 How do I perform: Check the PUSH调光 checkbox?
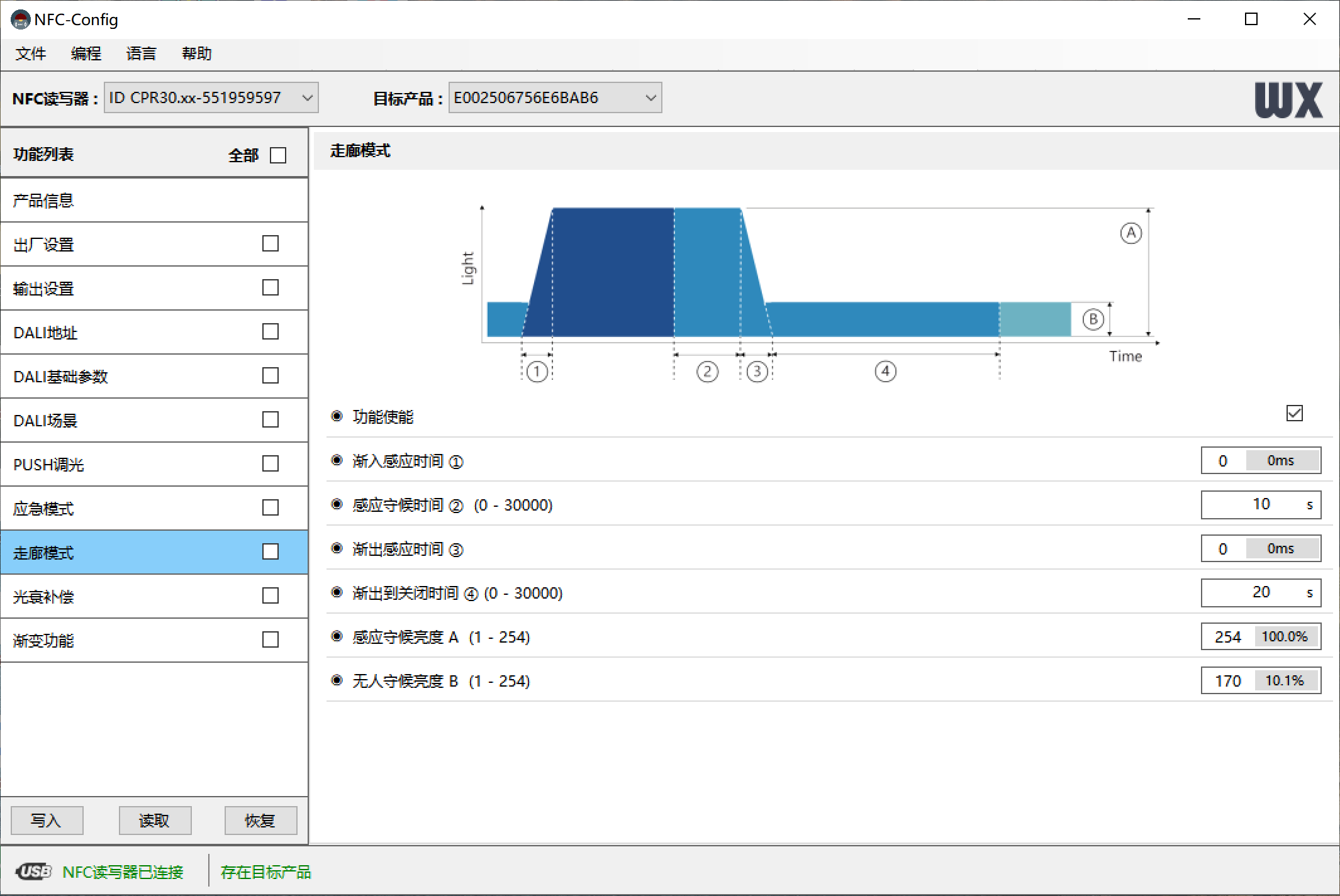click(271, 463)
